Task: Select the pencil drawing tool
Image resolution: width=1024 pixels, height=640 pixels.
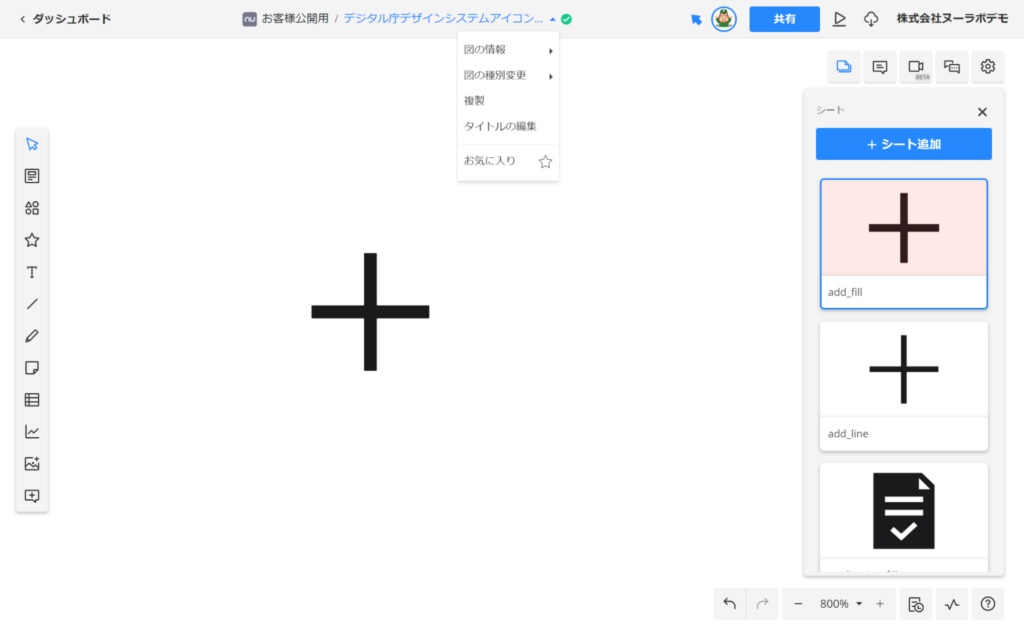Action: [32, 336]
